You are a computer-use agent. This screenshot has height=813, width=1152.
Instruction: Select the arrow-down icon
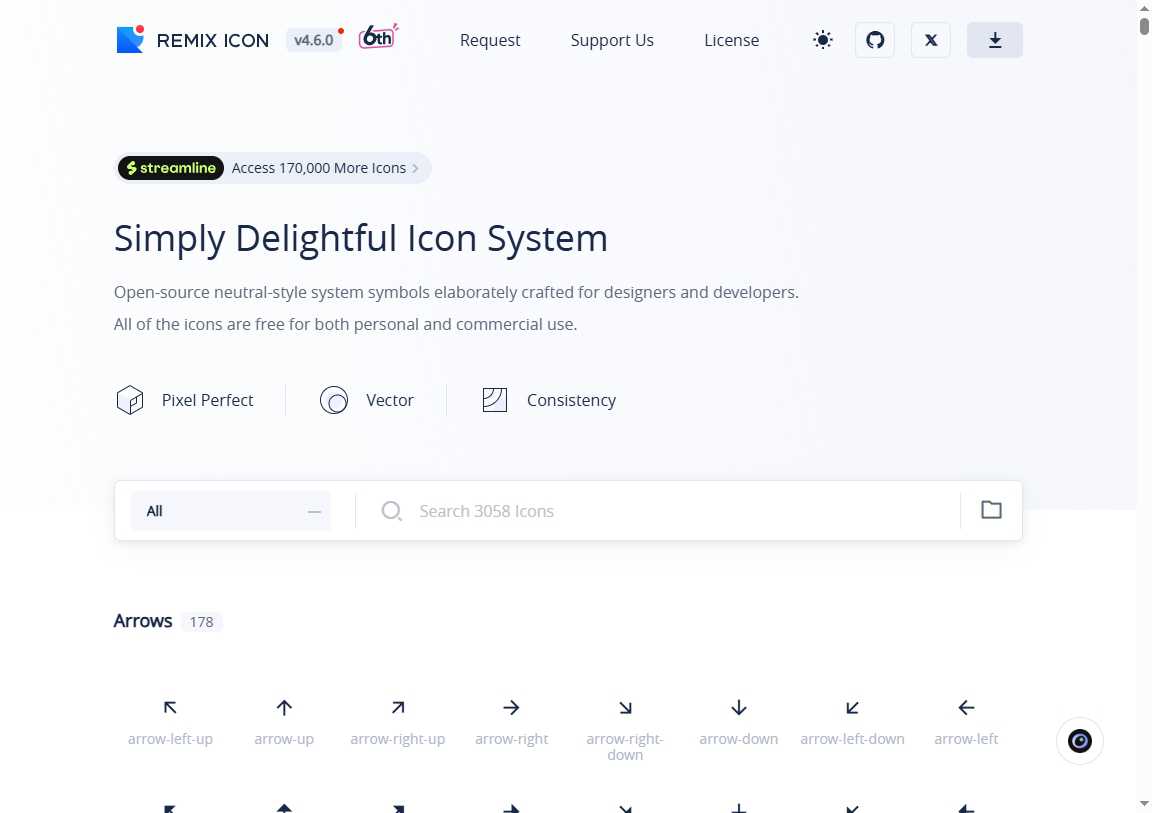click(x=738, y=722)
